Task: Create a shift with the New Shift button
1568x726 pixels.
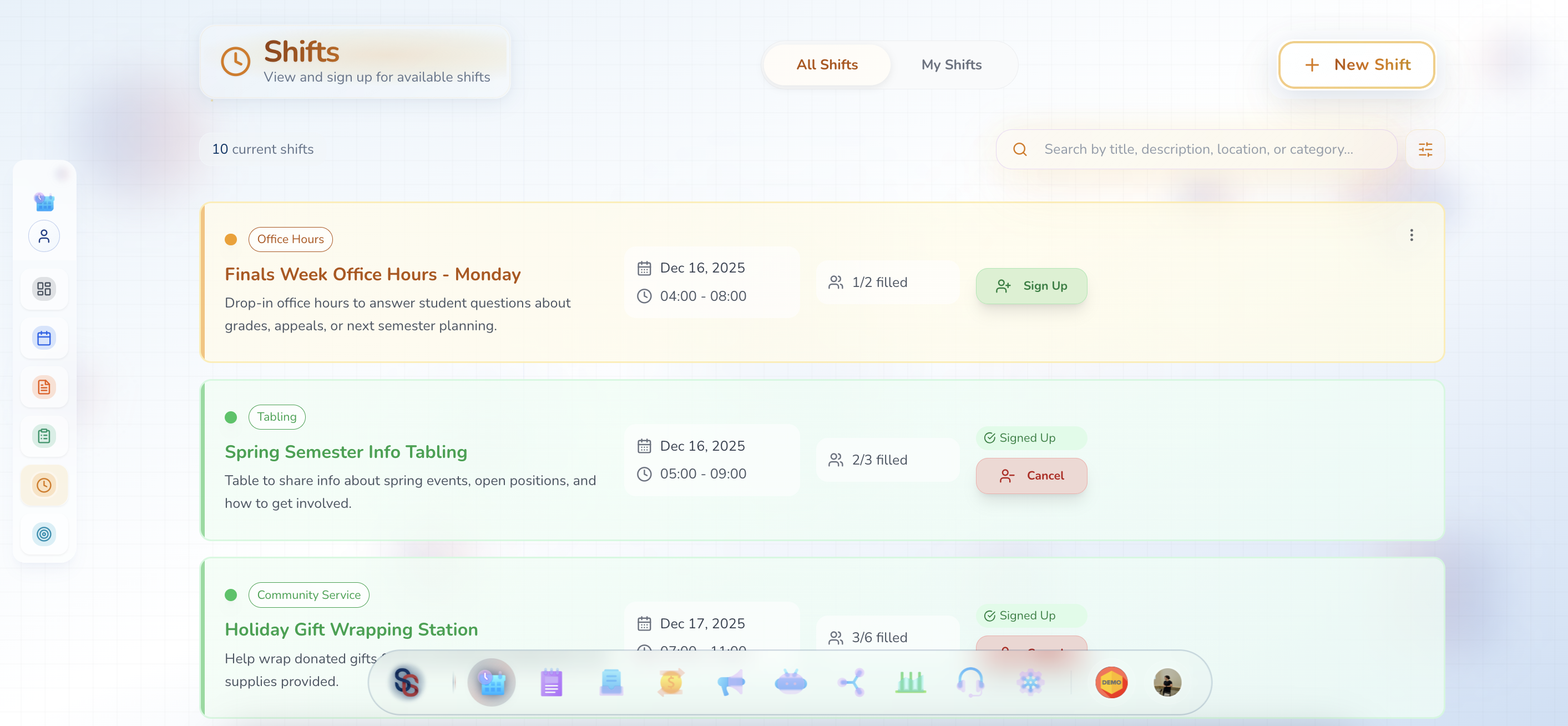Action: click(x=1356, y=64)
